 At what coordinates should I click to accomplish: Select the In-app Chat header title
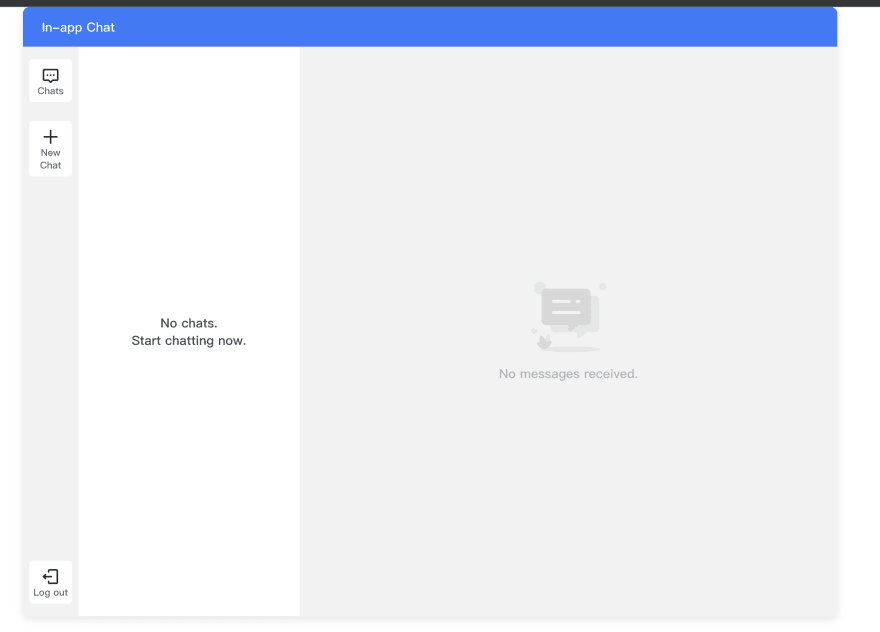[x=78, y=28]
